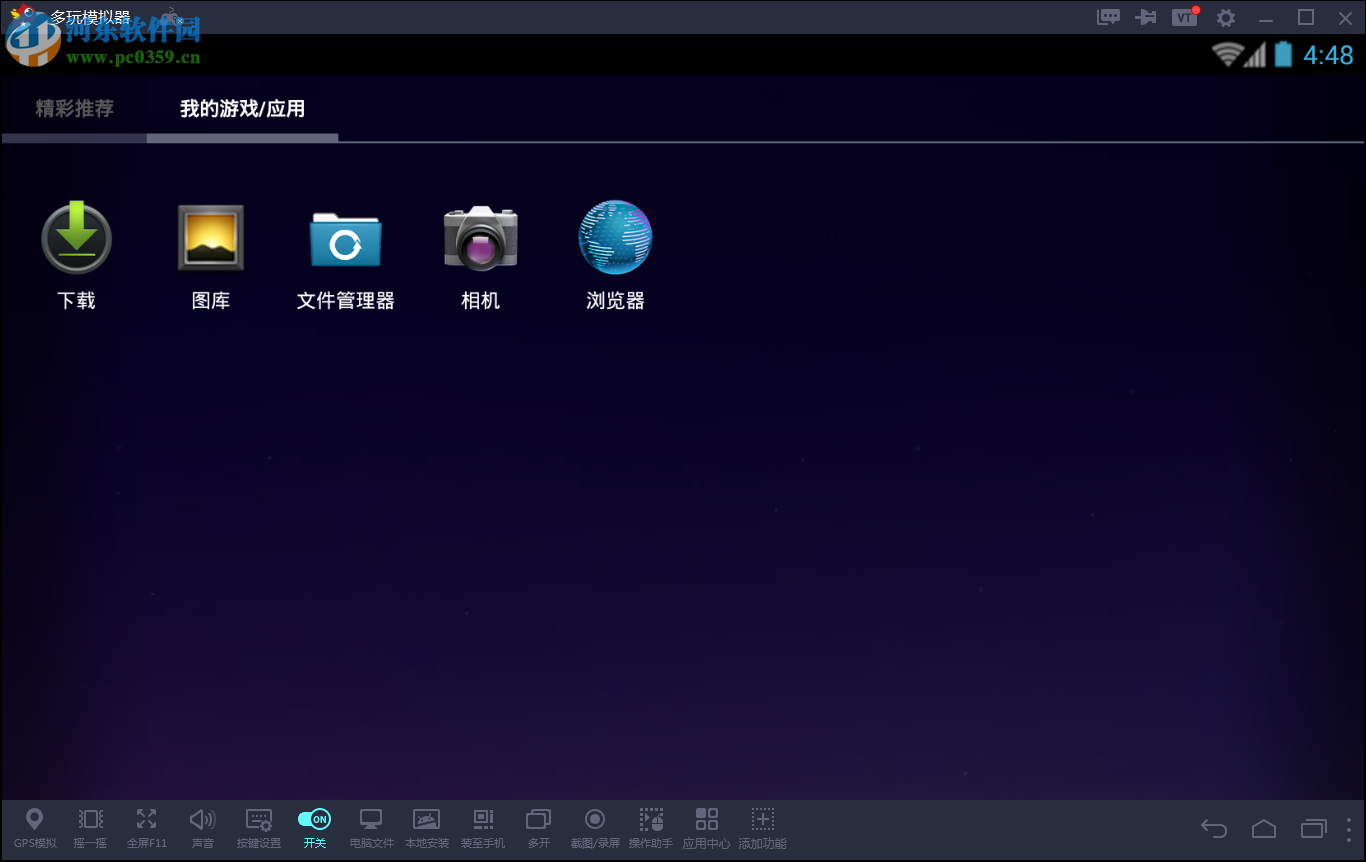Launch 本地安装 to install a local APK

coord(427,828)
